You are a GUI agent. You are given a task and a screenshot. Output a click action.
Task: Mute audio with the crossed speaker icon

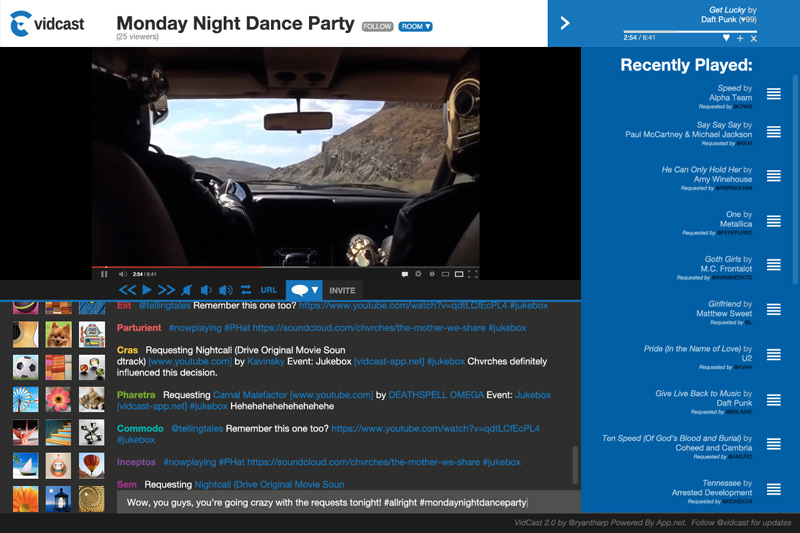coord(187,290)
